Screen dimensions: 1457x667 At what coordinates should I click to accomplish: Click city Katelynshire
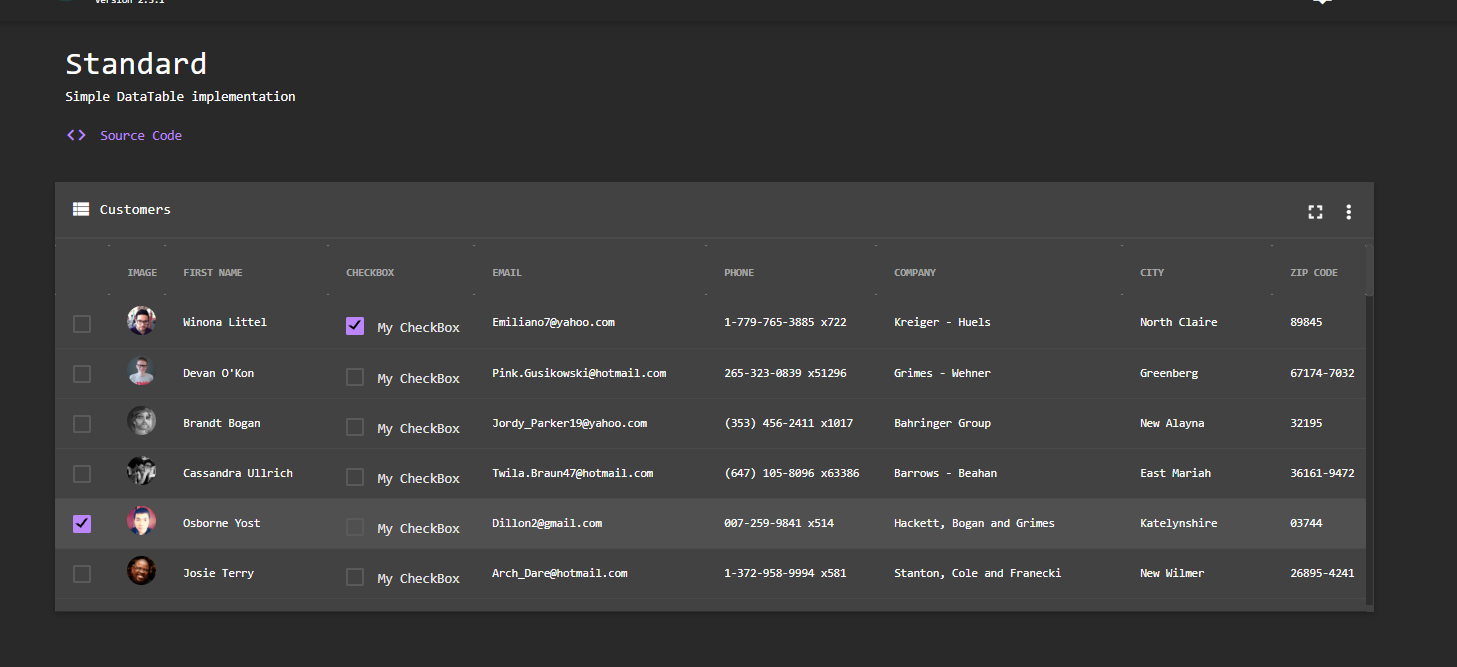(1179, 523)
